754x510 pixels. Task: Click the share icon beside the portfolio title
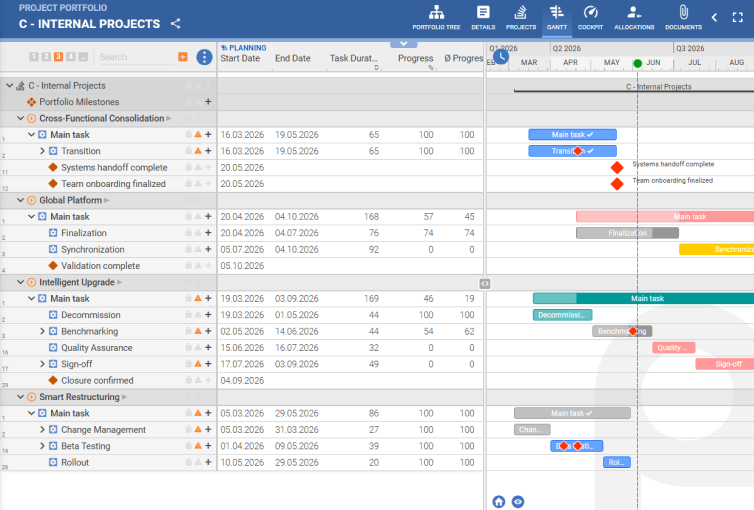tap(176, 24)
